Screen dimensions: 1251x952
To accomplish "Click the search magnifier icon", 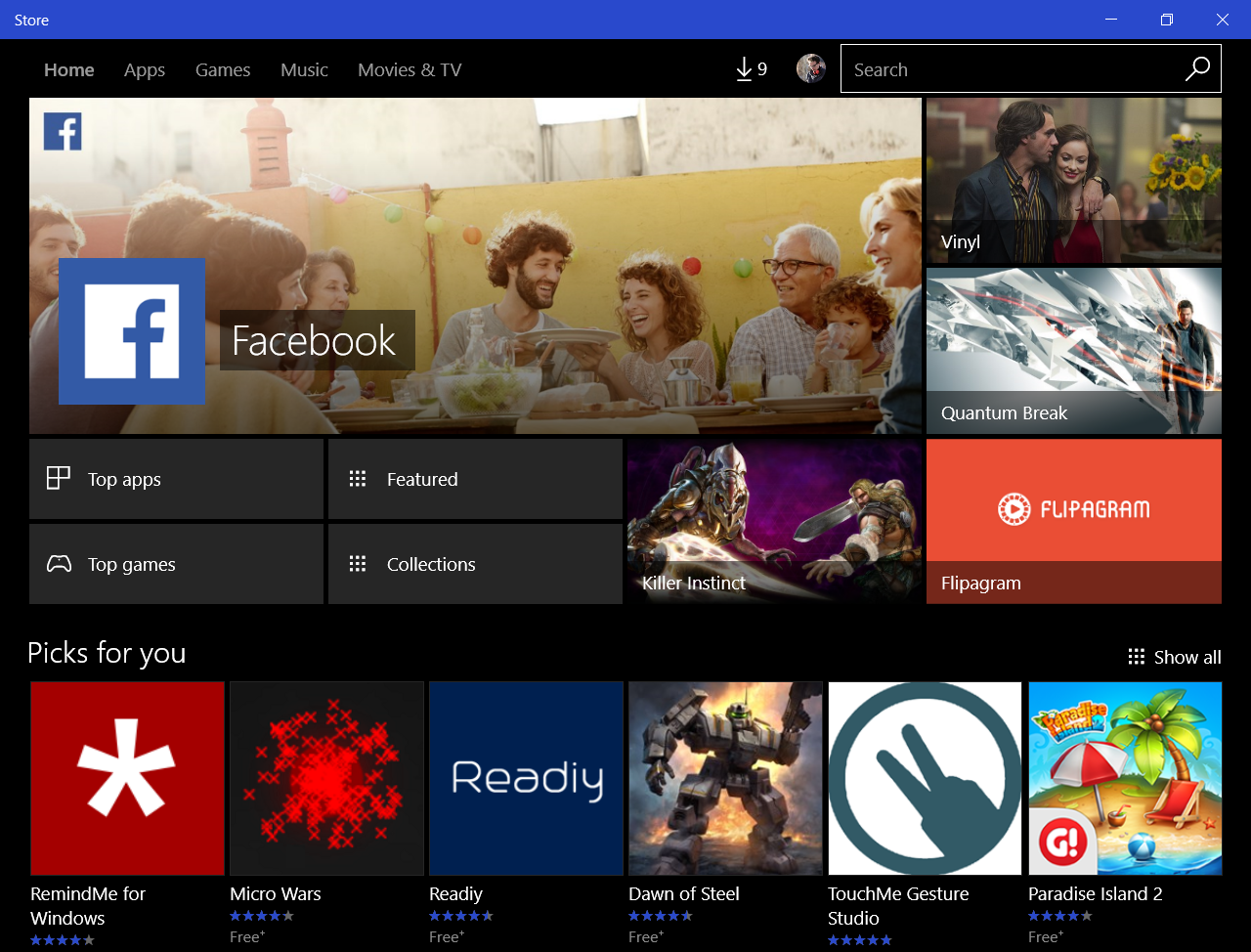I will point(1197,68).
